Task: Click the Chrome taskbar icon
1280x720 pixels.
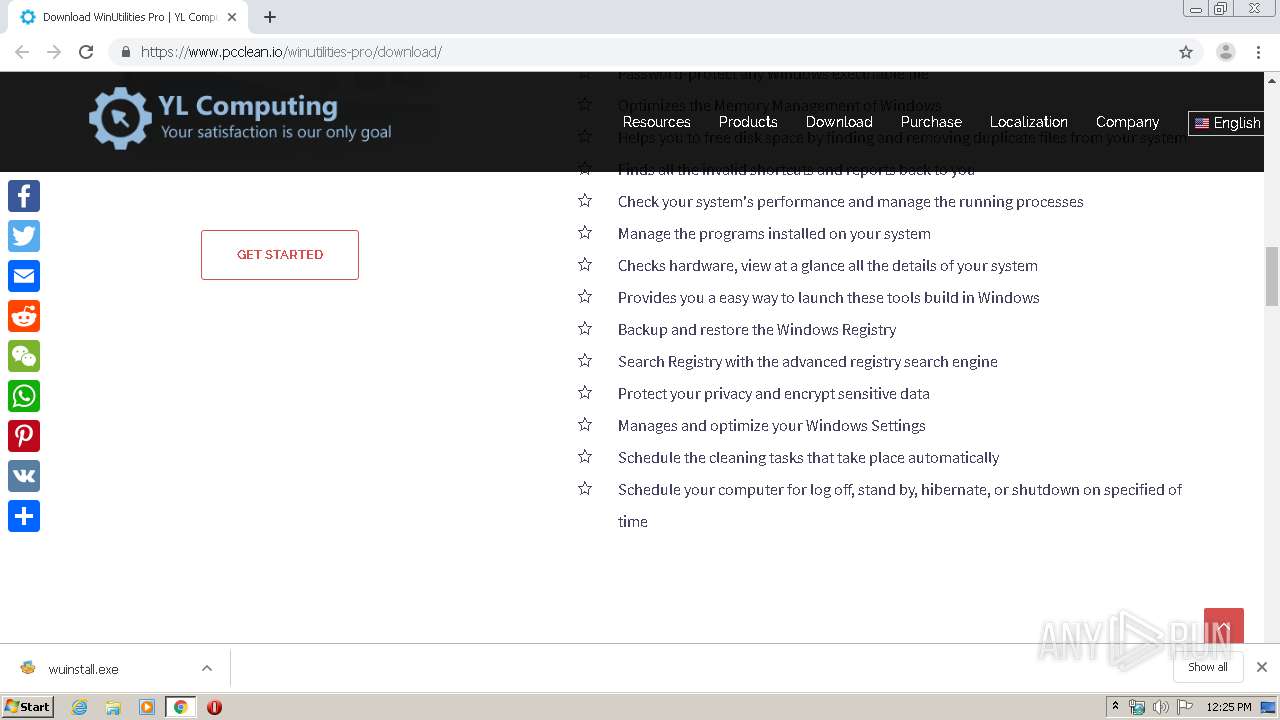Action: click(x=181, y=707)
